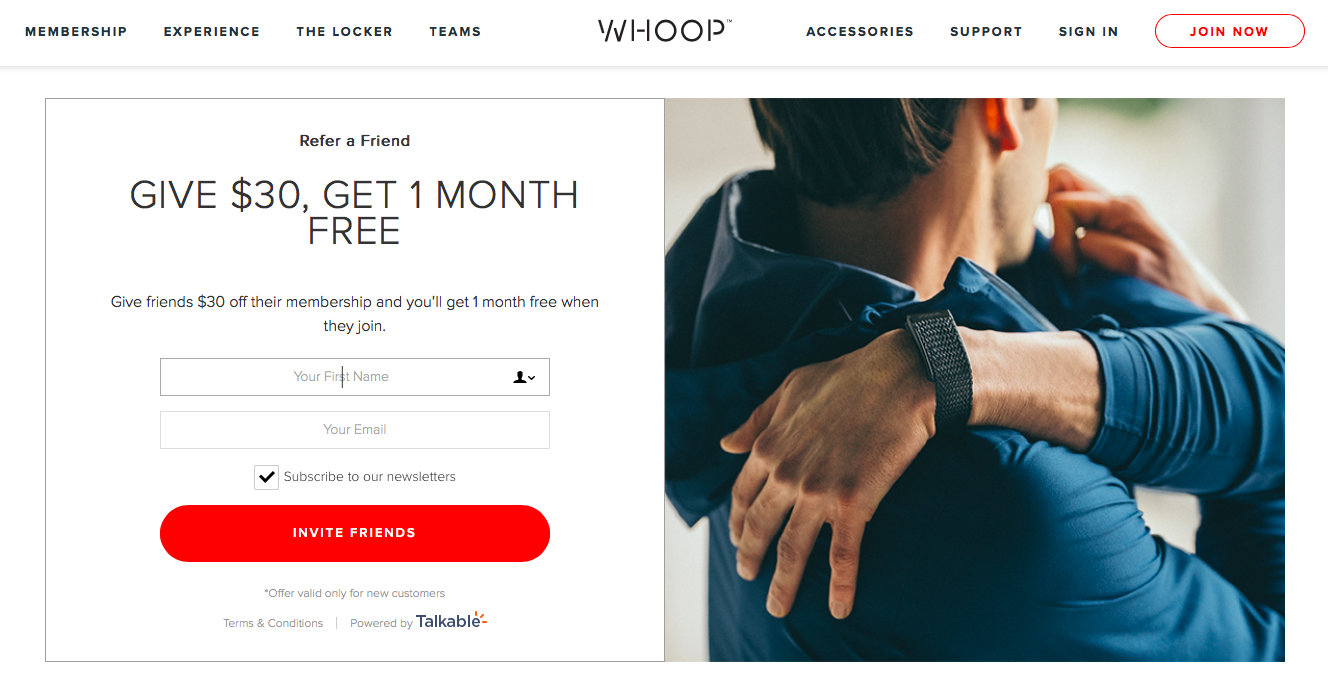Visit the Support page
Screen dimensions: 1328x694
(986, 32)
